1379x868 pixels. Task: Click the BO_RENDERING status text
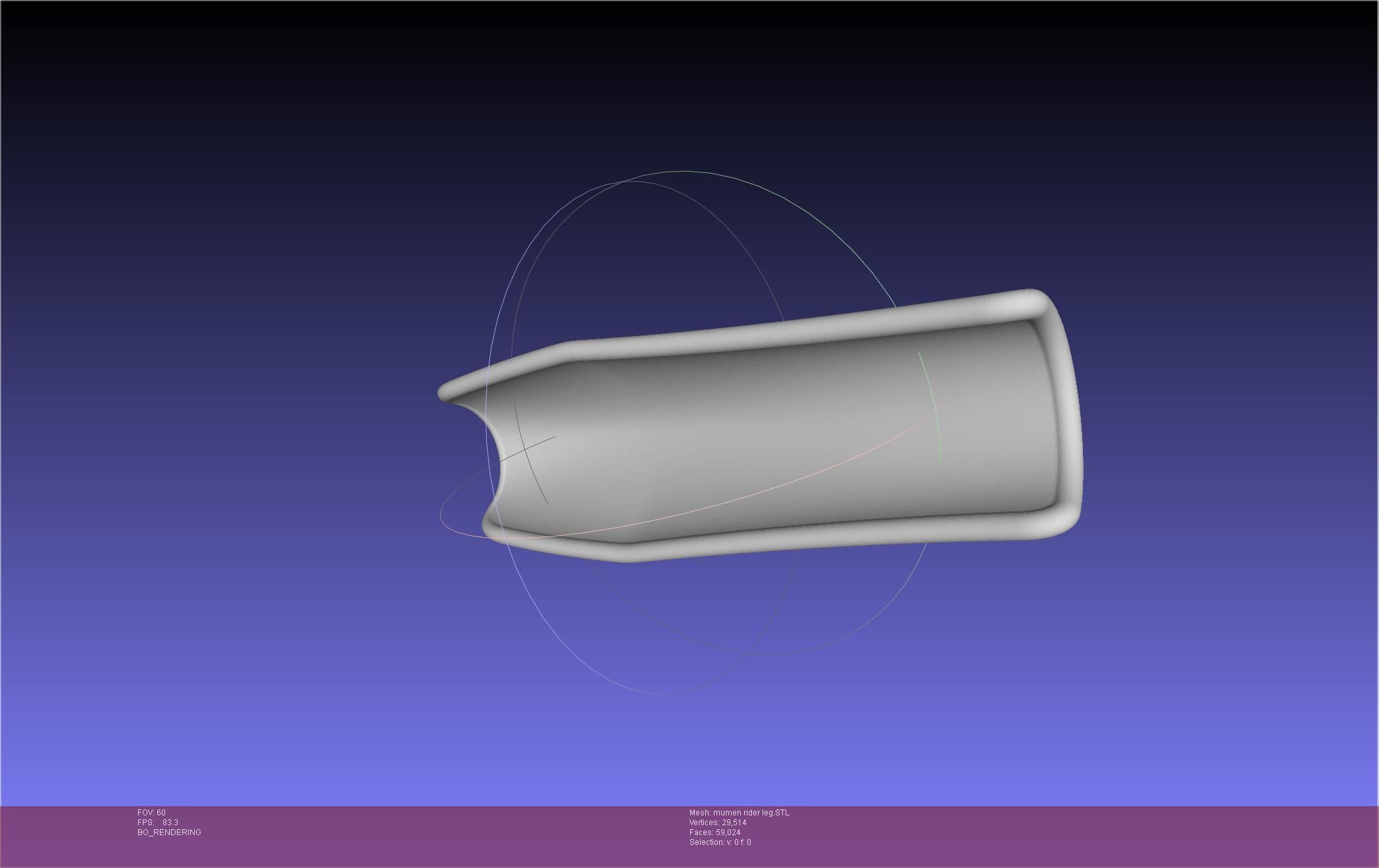[169, 832]
